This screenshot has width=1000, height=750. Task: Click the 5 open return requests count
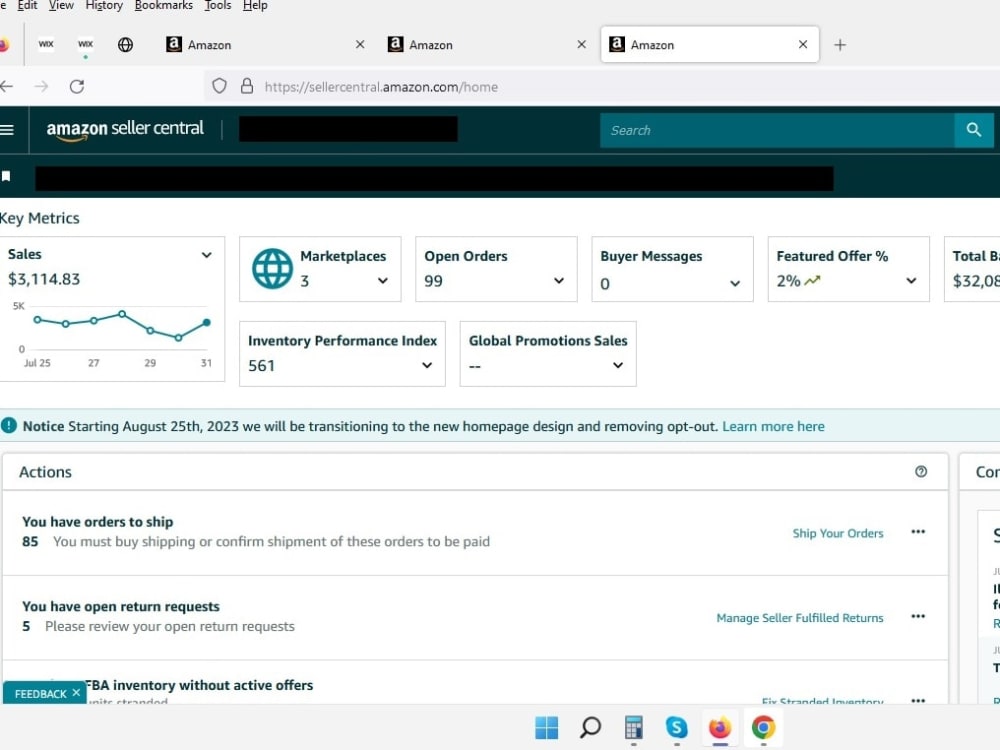click(26, 626)
